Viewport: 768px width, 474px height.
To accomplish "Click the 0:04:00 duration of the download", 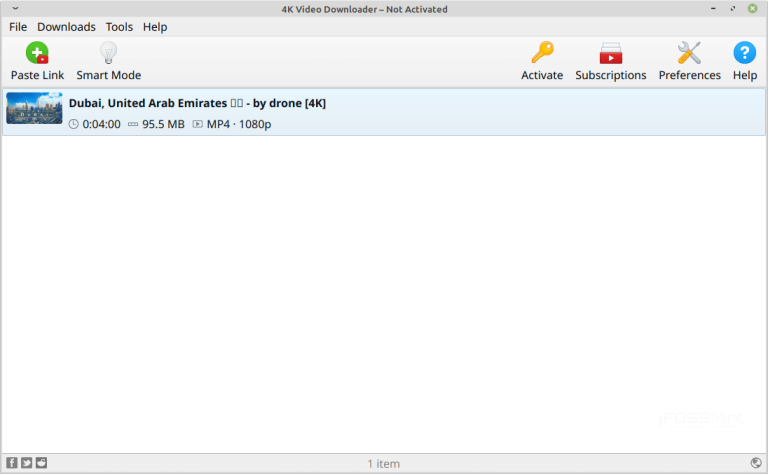I will [x=100, y=124].
